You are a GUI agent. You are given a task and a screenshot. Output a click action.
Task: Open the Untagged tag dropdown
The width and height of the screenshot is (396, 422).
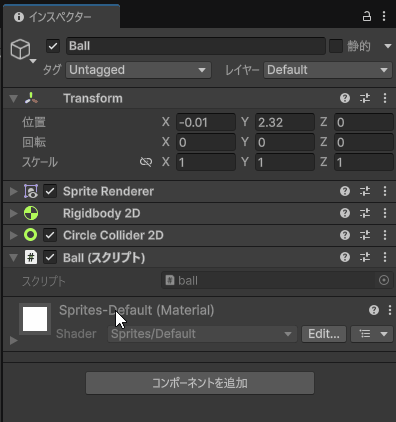pyautogui.click(x=138, y=70)
